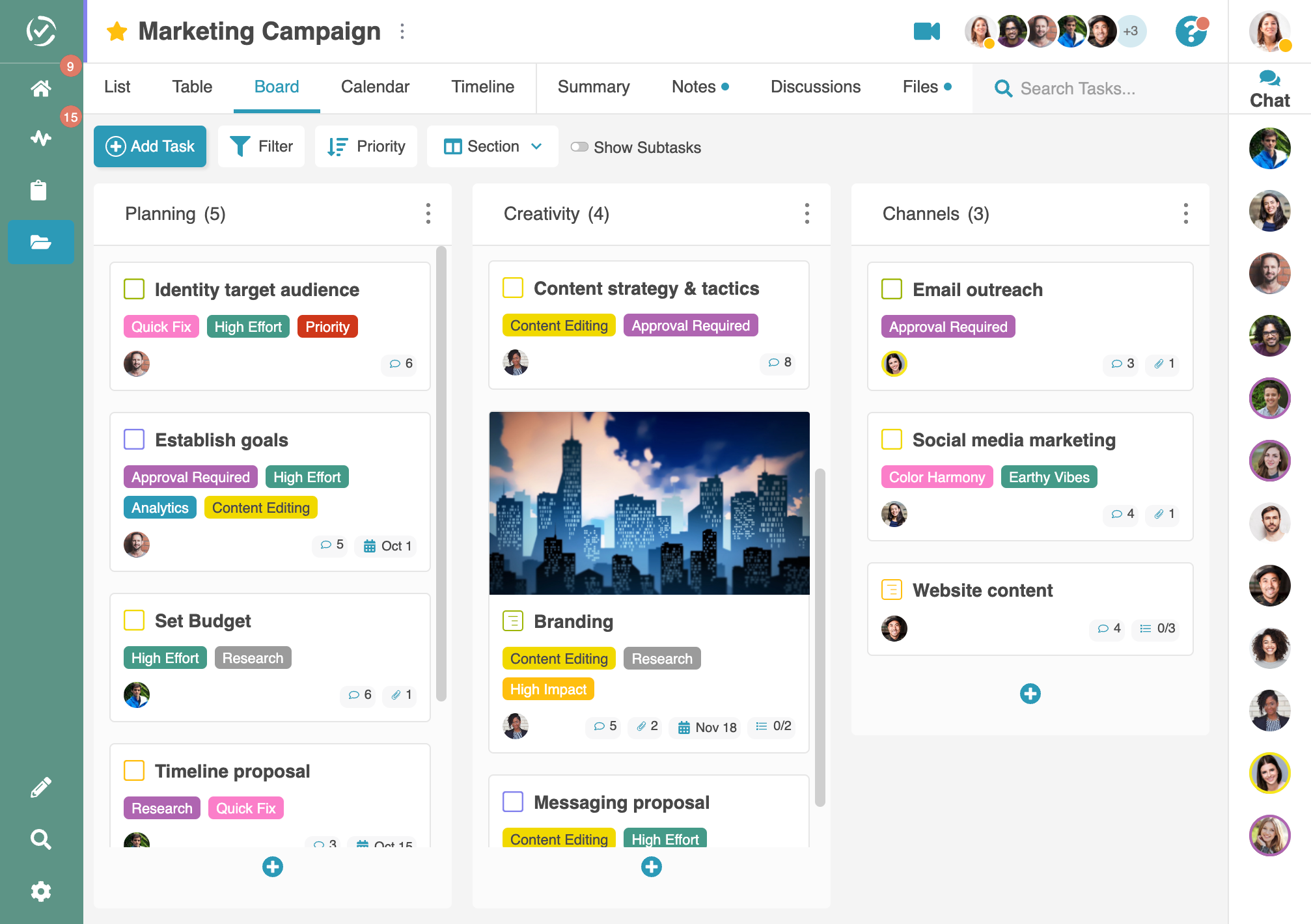This screenshot has height=924, width=1311.
Task: Click plus icon below Channels tasks
Action: coord(1030,694)
